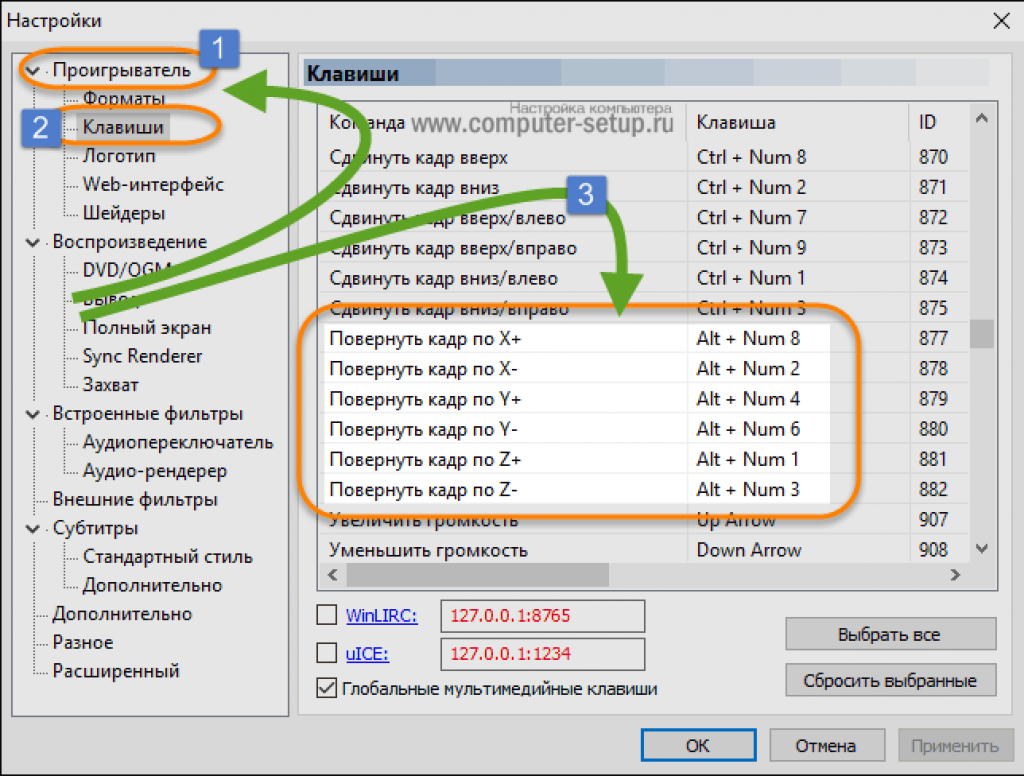Viewport: 1024px width, 776px height.
Task: Collapse the Проигрыватель tree node
Action: pyautogui.click(x=33, y=71)
